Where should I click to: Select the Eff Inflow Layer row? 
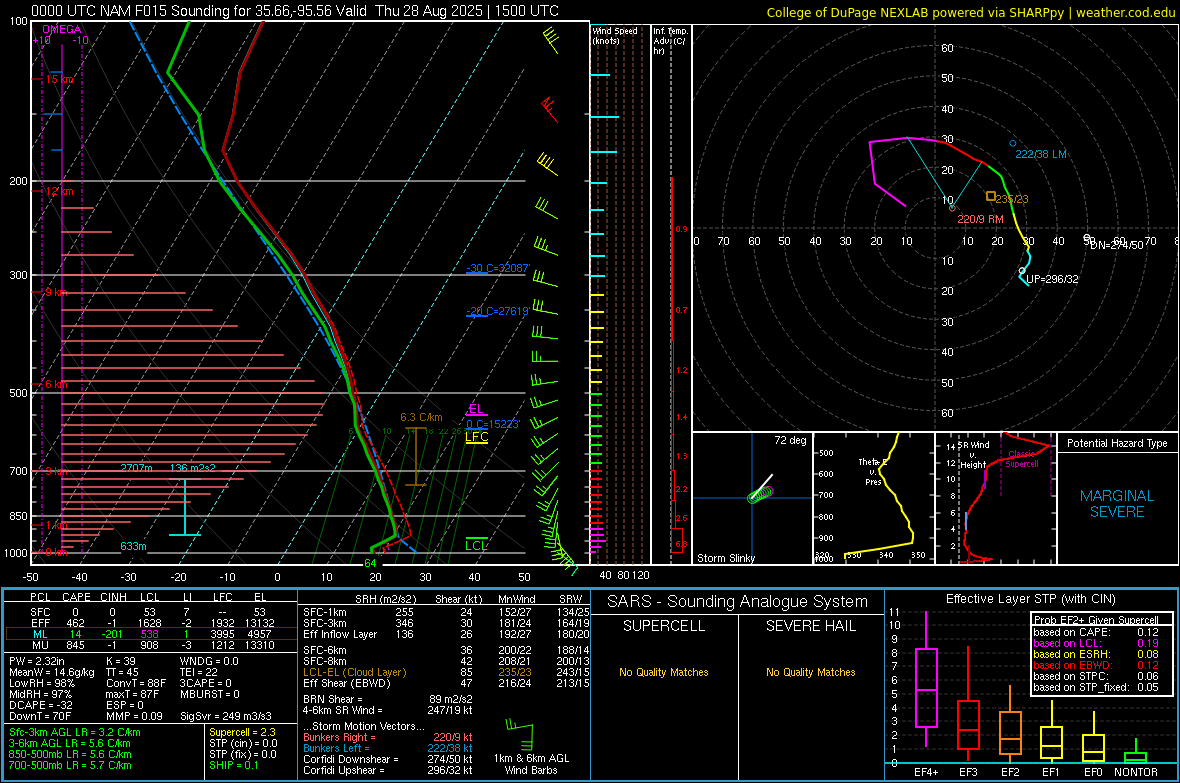pyautogui.click(x=446, y=635)
